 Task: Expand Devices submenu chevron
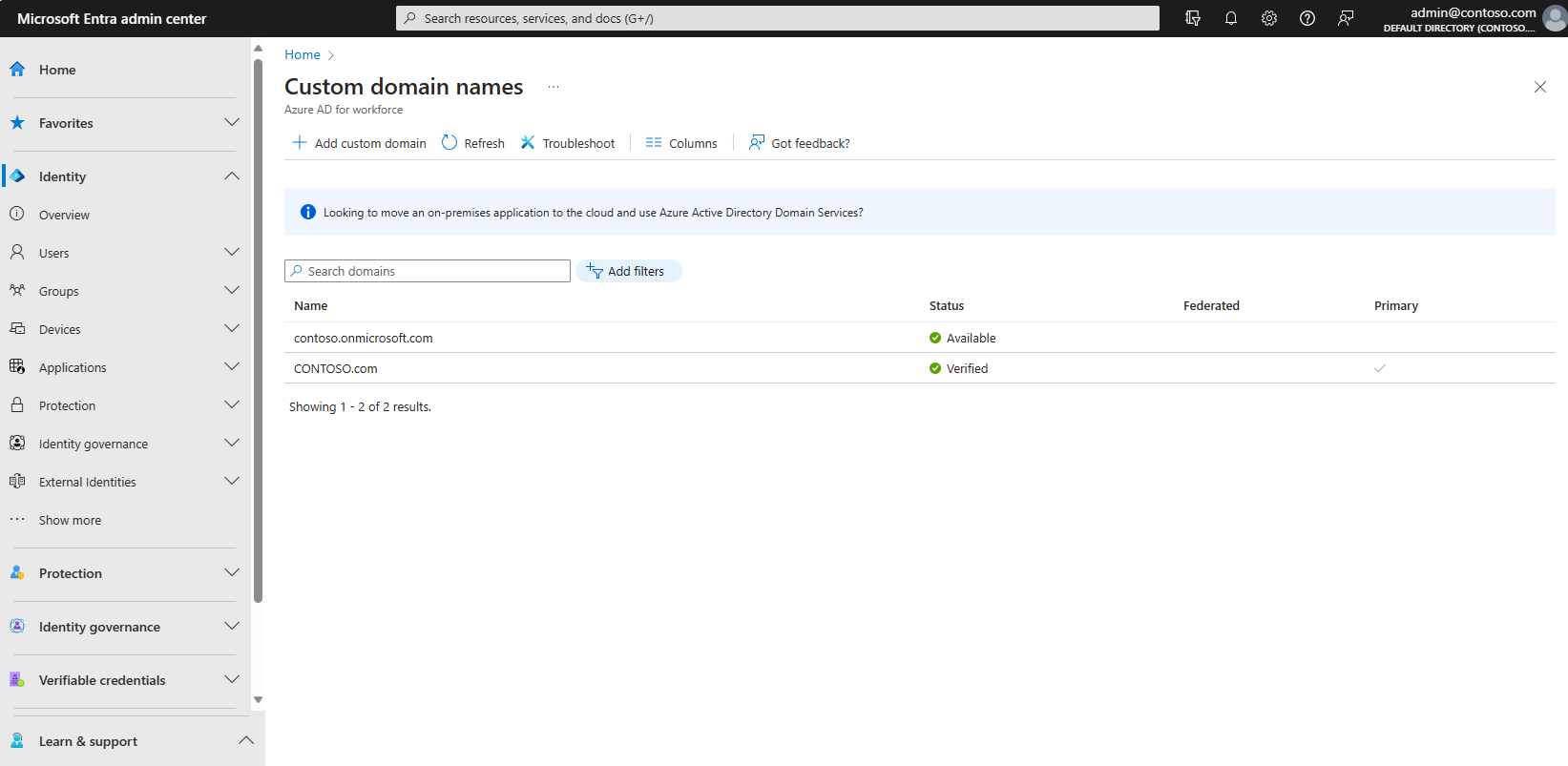232,328
